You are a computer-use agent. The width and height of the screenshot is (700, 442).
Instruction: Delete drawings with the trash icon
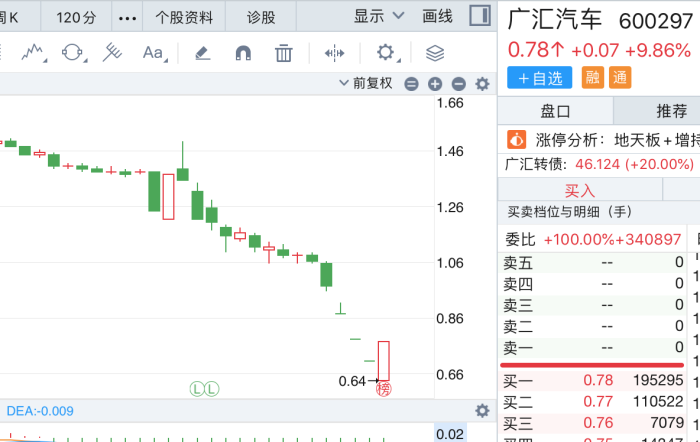[x=283, y=53]
